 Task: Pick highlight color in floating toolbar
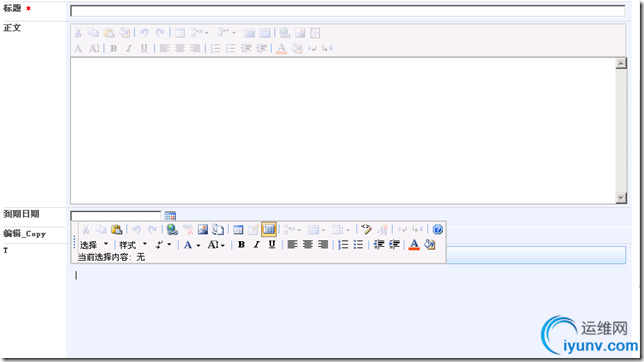pos(430,244)
